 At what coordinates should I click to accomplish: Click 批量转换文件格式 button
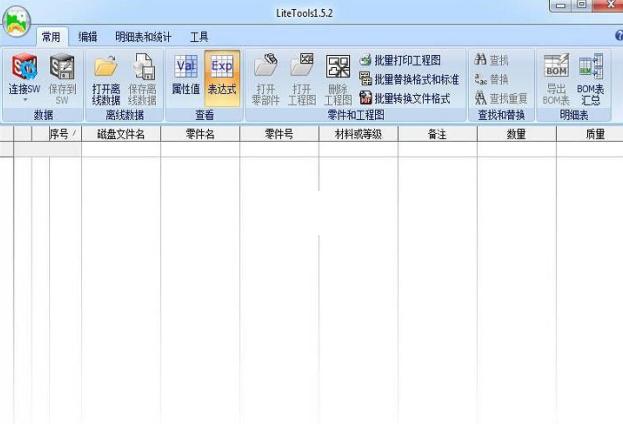[x=404, y=98]
